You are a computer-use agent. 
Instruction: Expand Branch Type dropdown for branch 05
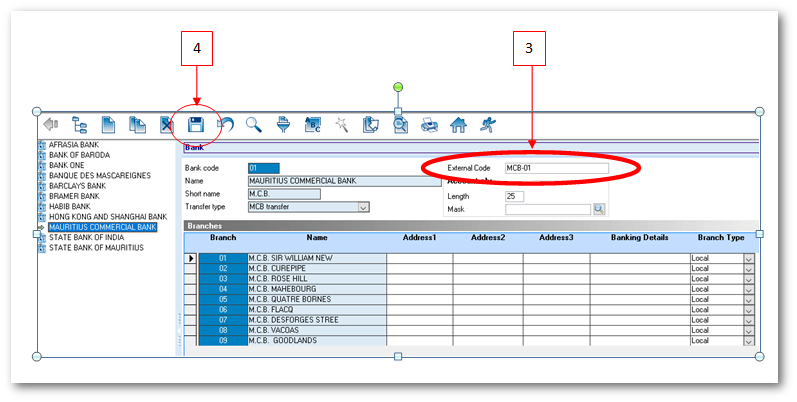click(748, 300)
